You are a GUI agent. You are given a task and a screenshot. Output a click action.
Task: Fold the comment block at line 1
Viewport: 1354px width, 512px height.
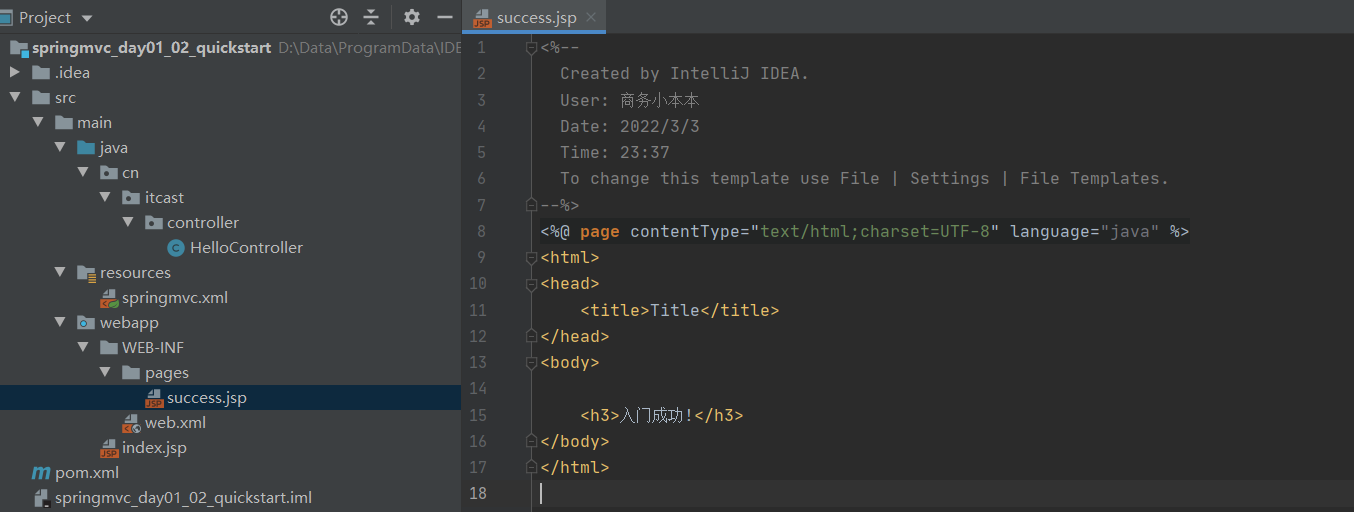pyautogui.click(x=532, y=47)
